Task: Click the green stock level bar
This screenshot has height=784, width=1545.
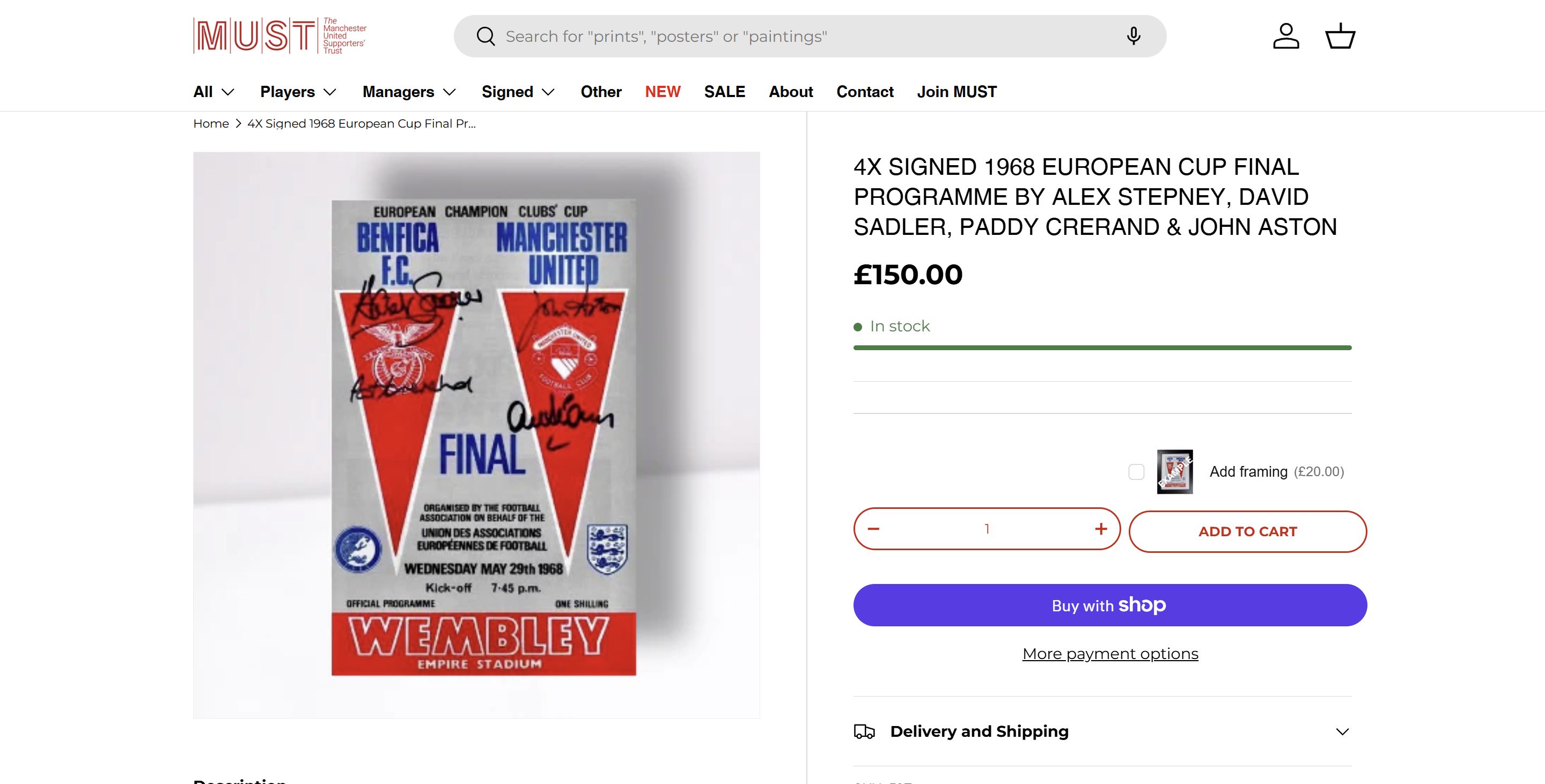Action: (x=1102, y=347)
